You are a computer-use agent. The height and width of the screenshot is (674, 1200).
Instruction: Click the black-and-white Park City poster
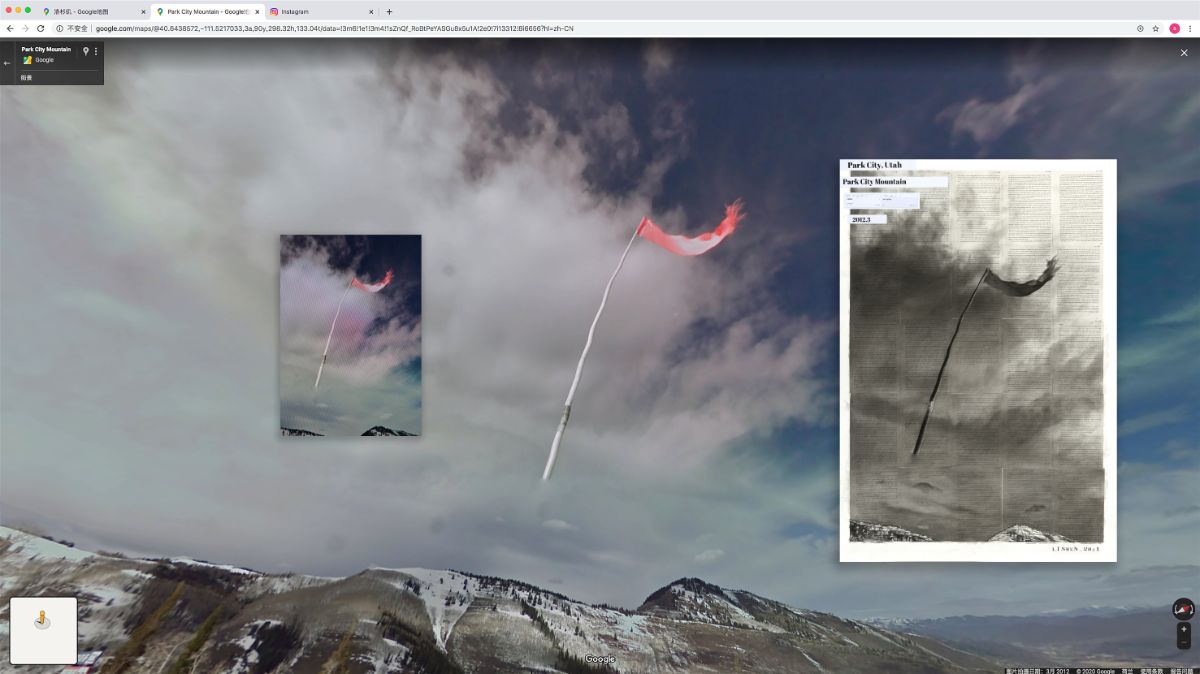click(x=978, y=360)
